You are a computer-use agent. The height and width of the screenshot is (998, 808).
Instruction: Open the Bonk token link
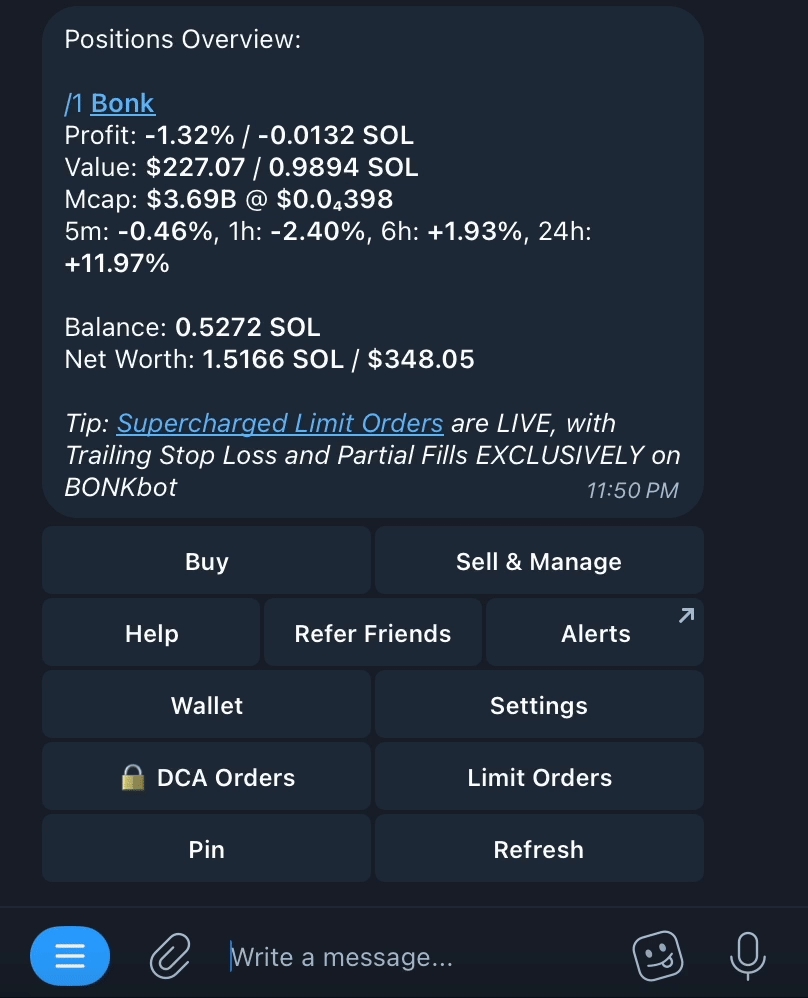coord(123,103)
